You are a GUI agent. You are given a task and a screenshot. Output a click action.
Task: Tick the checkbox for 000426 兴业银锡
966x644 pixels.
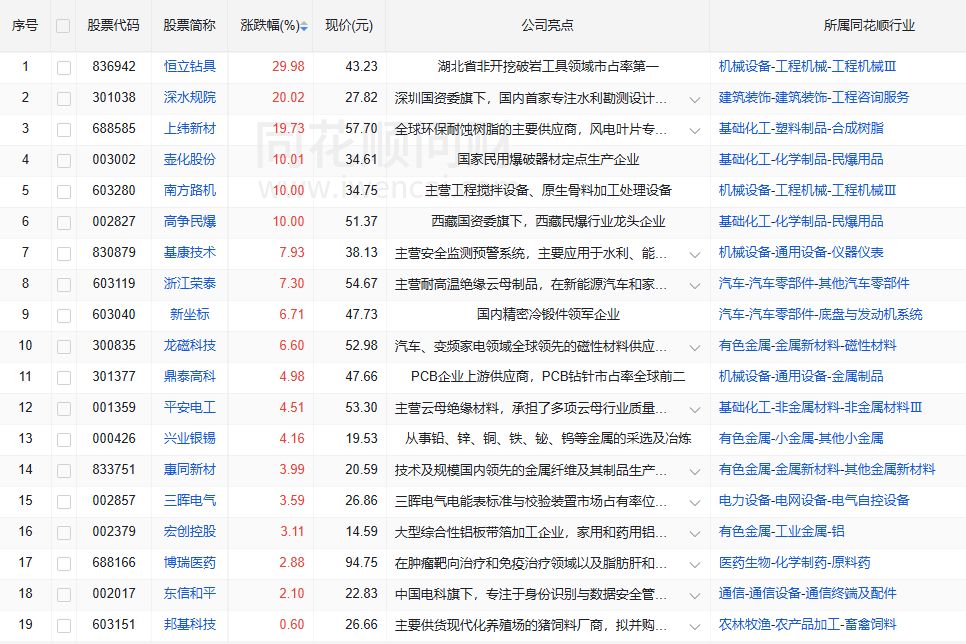point(63,439)
